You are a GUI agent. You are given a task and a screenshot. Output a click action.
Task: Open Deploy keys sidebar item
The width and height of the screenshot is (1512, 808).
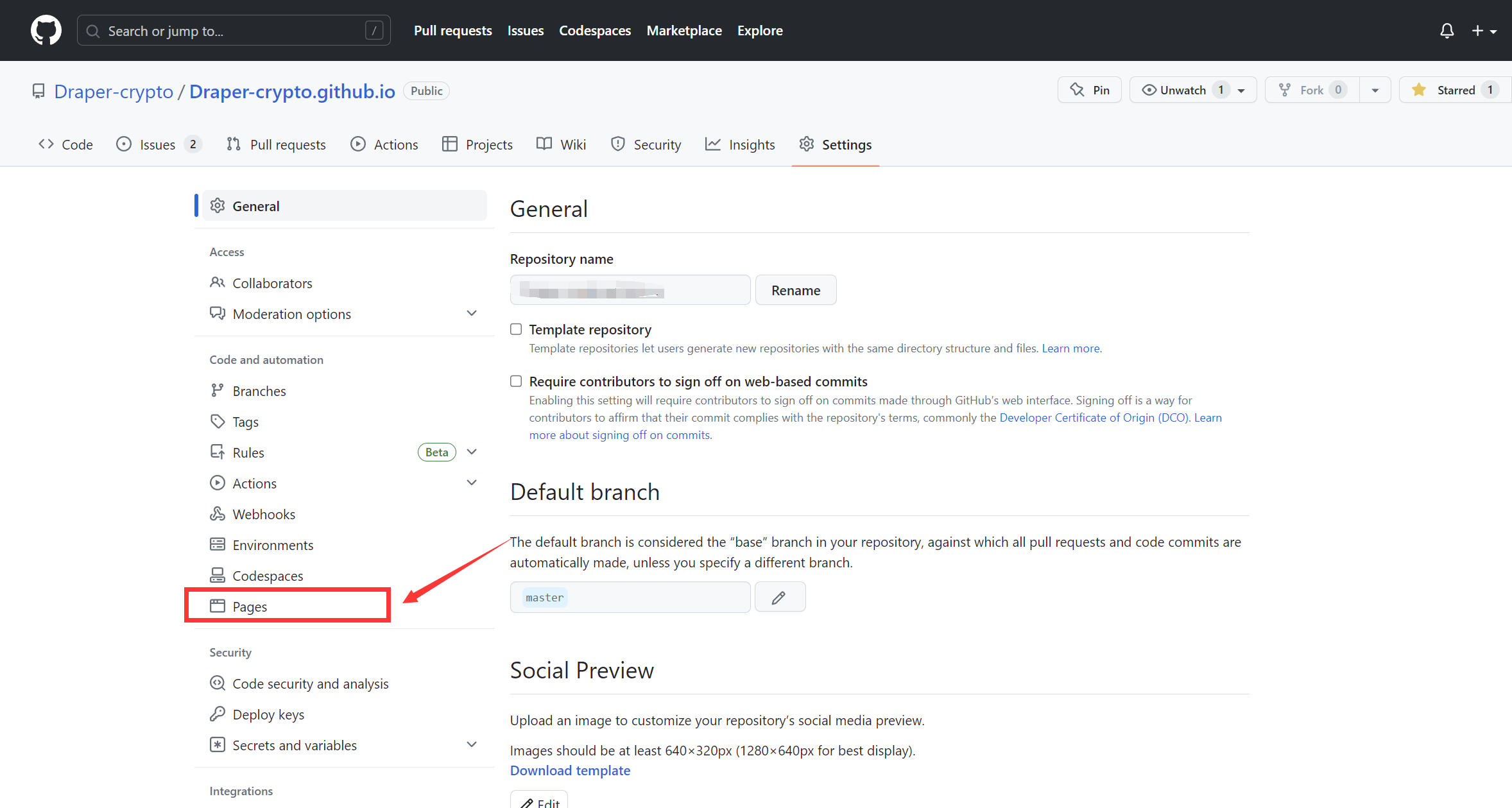tap(268, 714)
